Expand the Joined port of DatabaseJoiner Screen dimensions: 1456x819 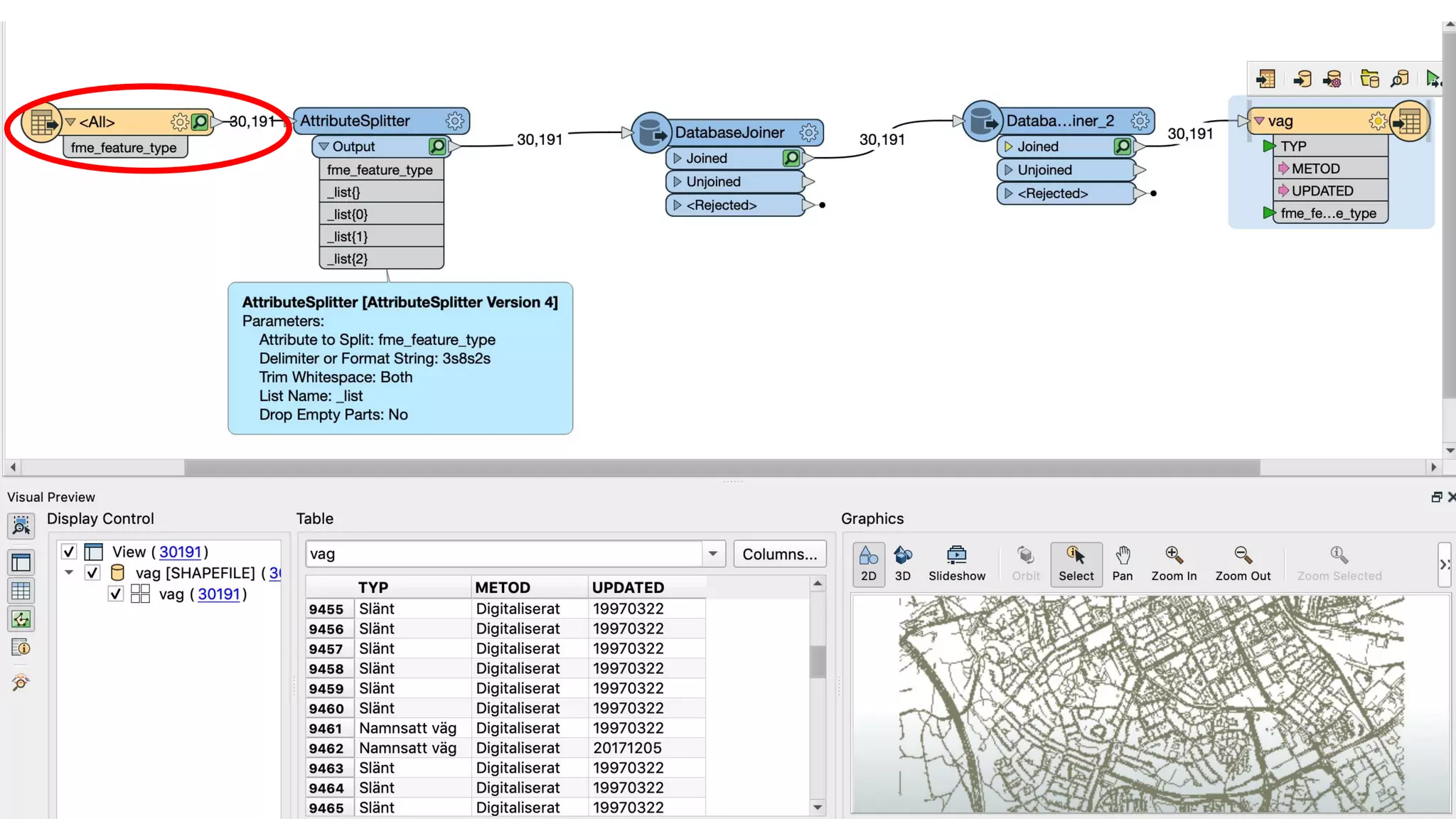point(678,158)
